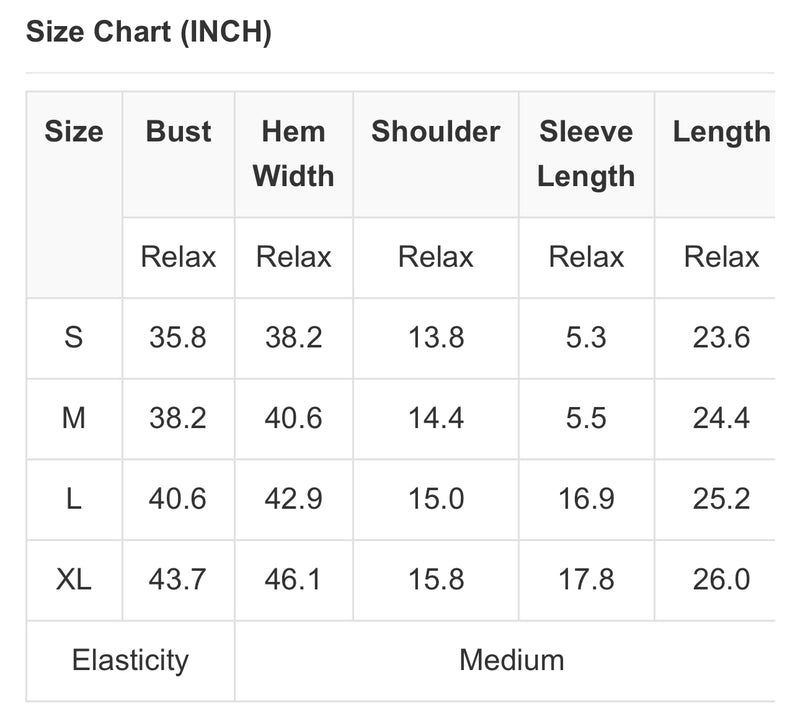The height and width of the screenshot is (716, 800).
Task: Click the Size header cell
Action: tap(74, 132)
